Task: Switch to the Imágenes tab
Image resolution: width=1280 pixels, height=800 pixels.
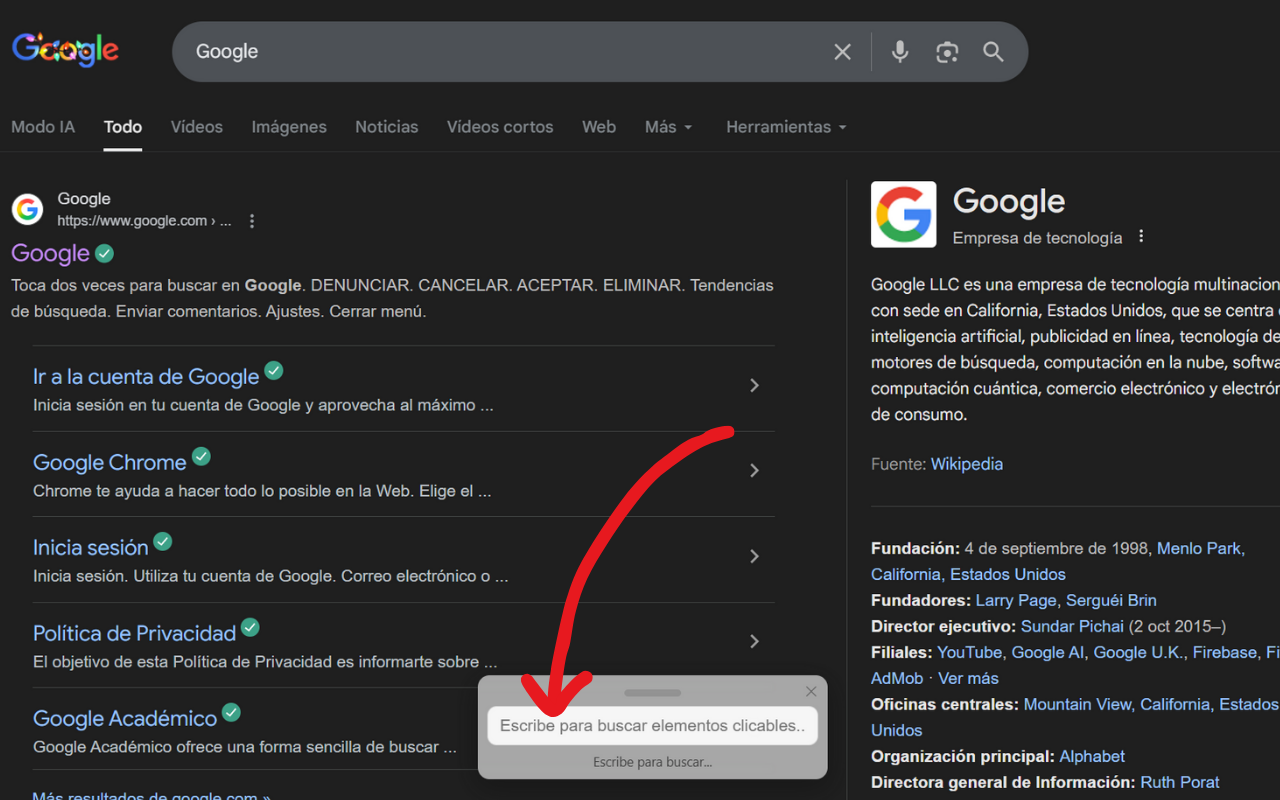Action: pyautogui.click(x=289, y=127)
